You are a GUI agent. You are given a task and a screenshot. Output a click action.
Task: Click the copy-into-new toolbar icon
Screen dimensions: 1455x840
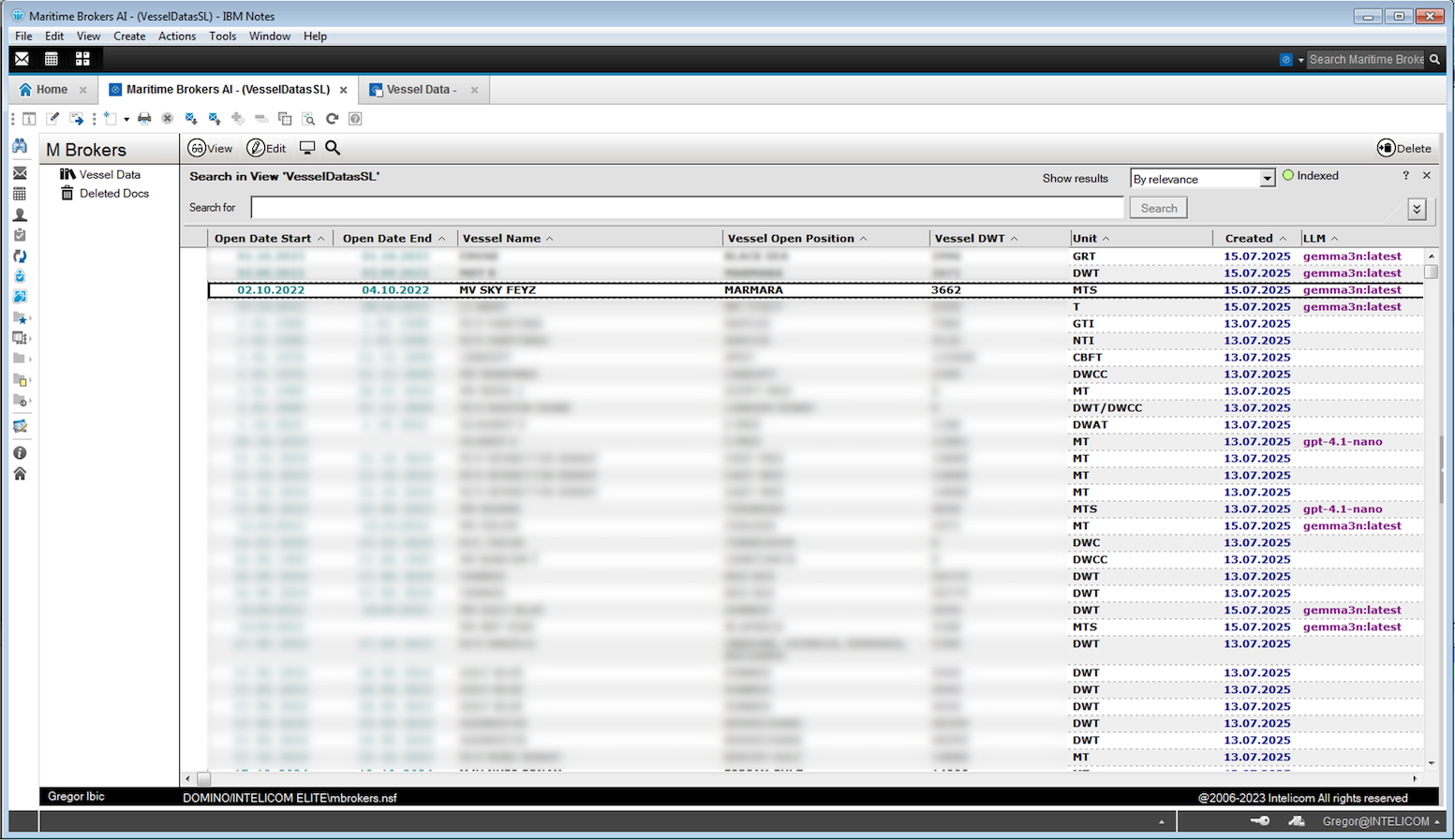[x=285, y=119]
